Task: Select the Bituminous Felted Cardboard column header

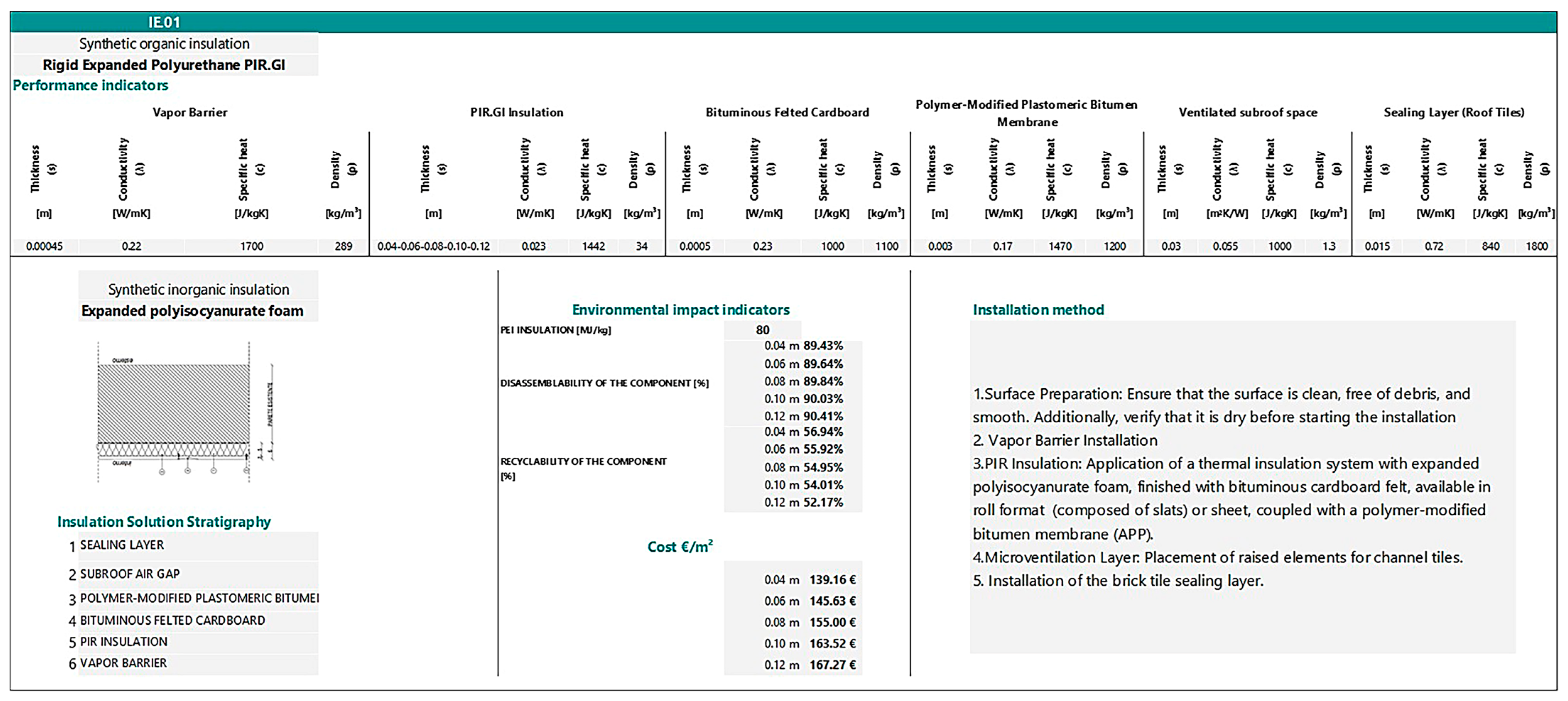Action: click(787, 113)
